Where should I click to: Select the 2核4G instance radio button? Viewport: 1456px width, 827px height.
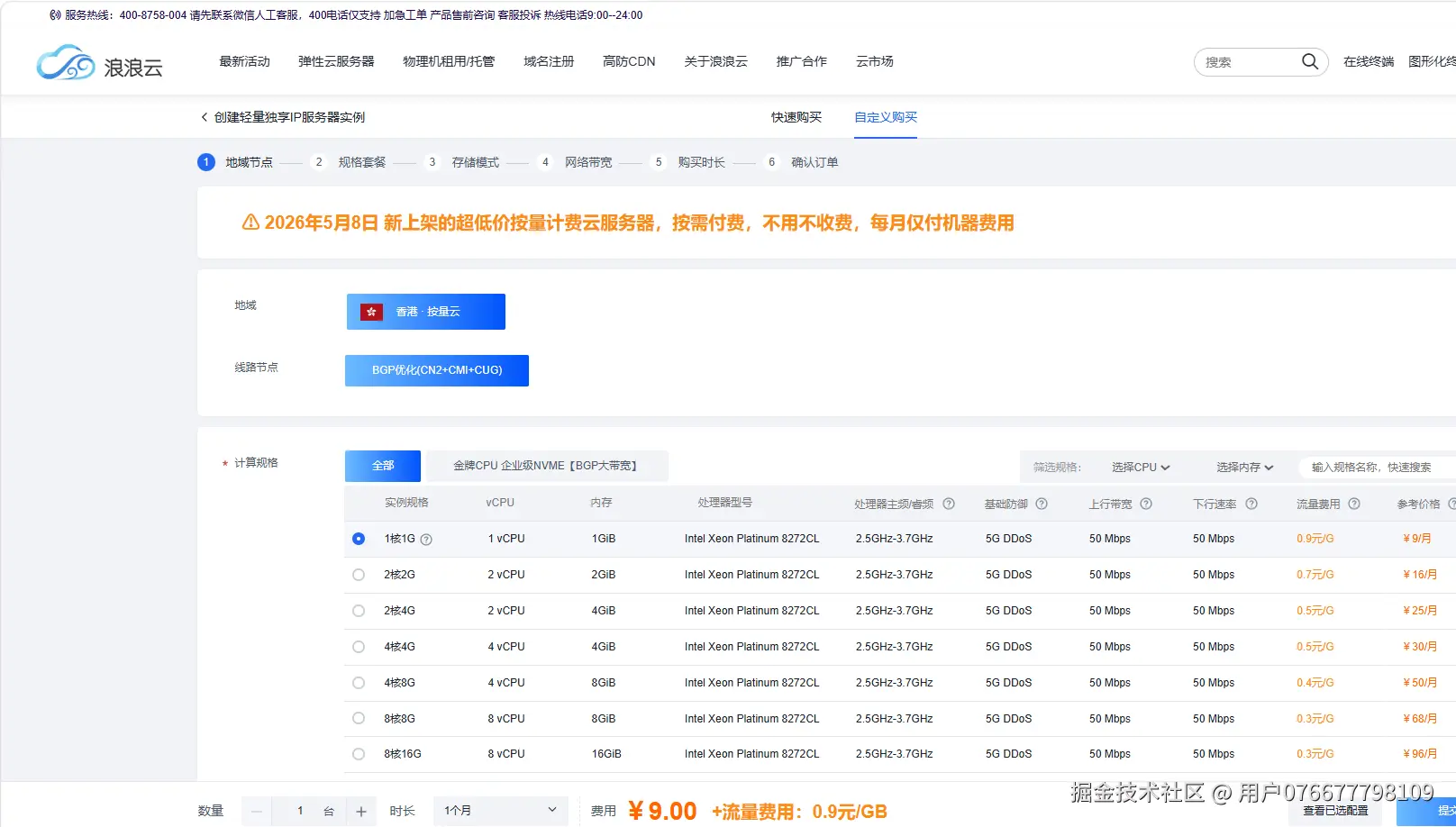pos(359,611)
